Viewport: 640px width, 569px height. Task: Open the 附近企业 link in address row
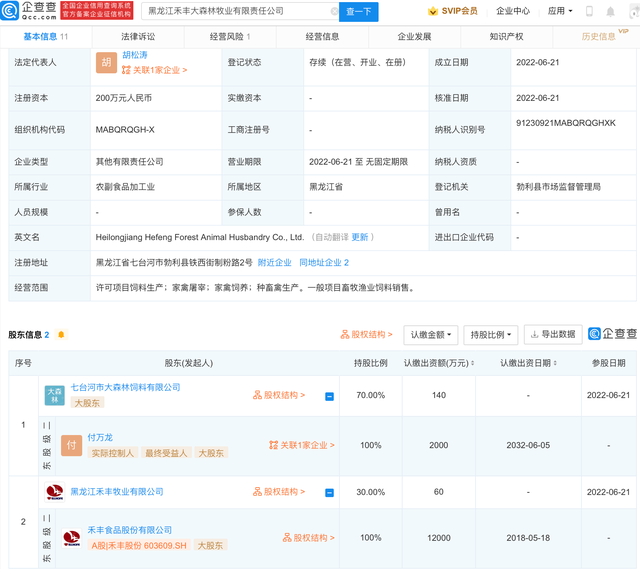pyautogui.click(x=274, y=263)
